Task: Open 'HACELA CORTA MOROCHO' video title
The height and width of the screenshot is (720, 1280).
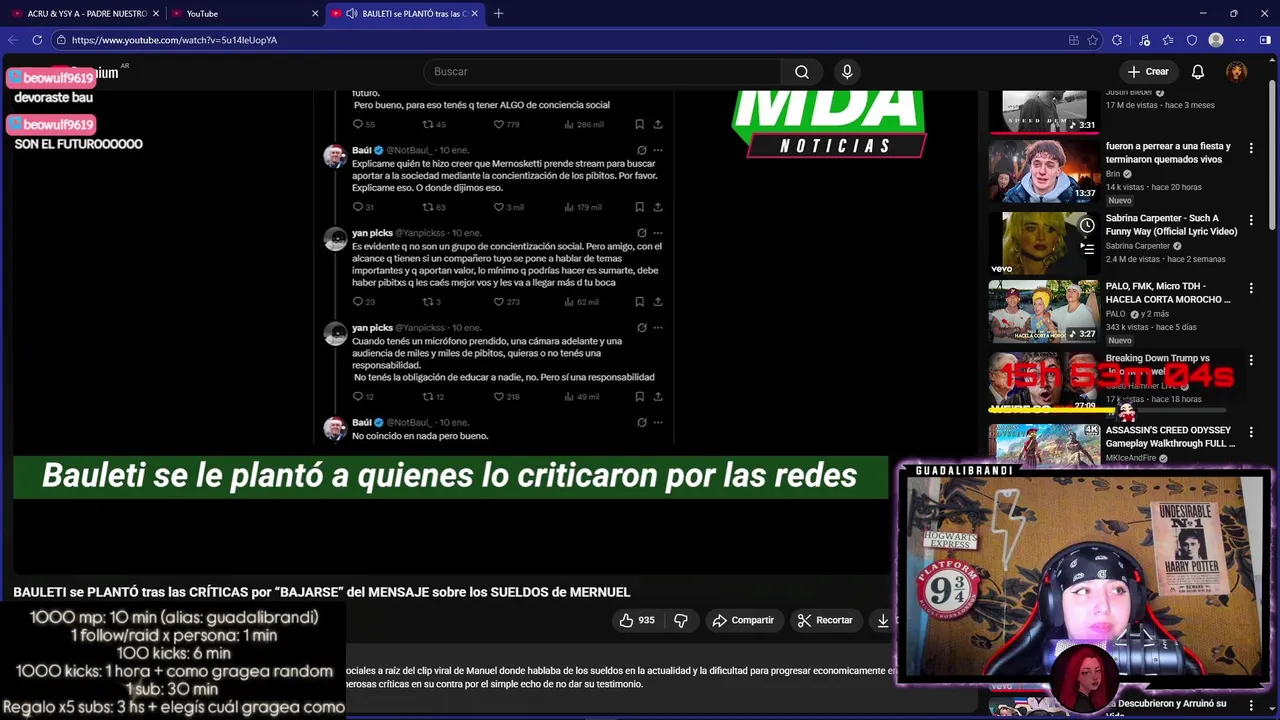Action: 1168,293
